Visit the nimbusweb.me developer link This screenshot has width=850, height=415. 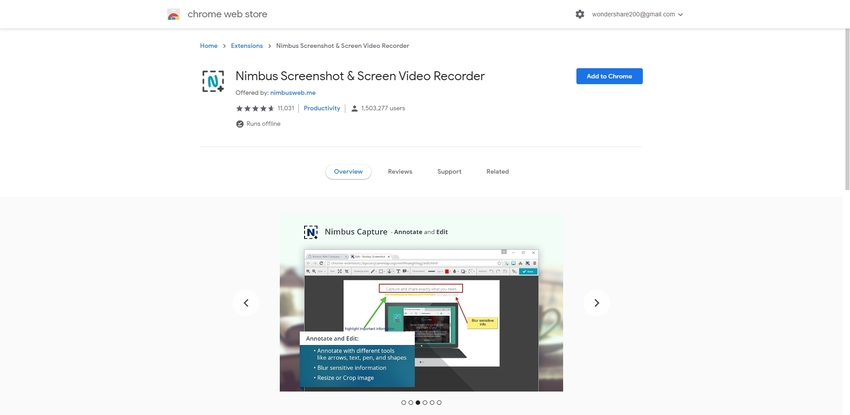(x=293, y=93)
